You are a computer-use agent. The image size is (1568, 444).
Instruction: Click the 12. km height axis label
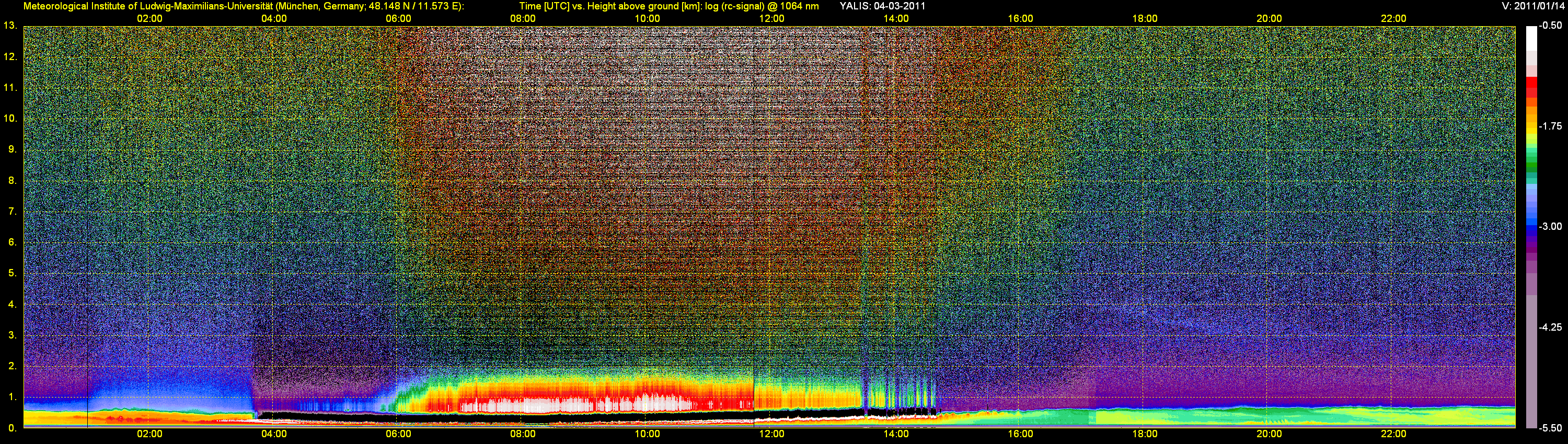click(x=10, y=57)
